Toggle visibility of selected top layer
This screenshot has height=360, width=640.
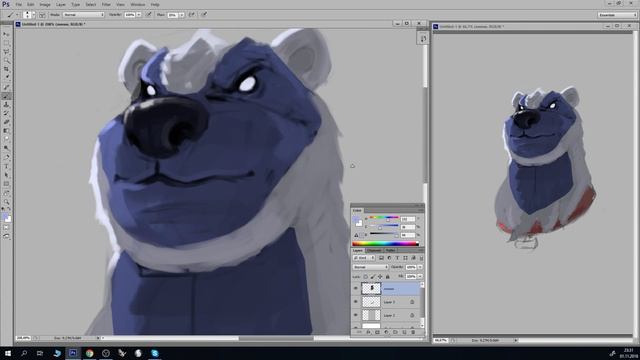[x=356, y=289]
